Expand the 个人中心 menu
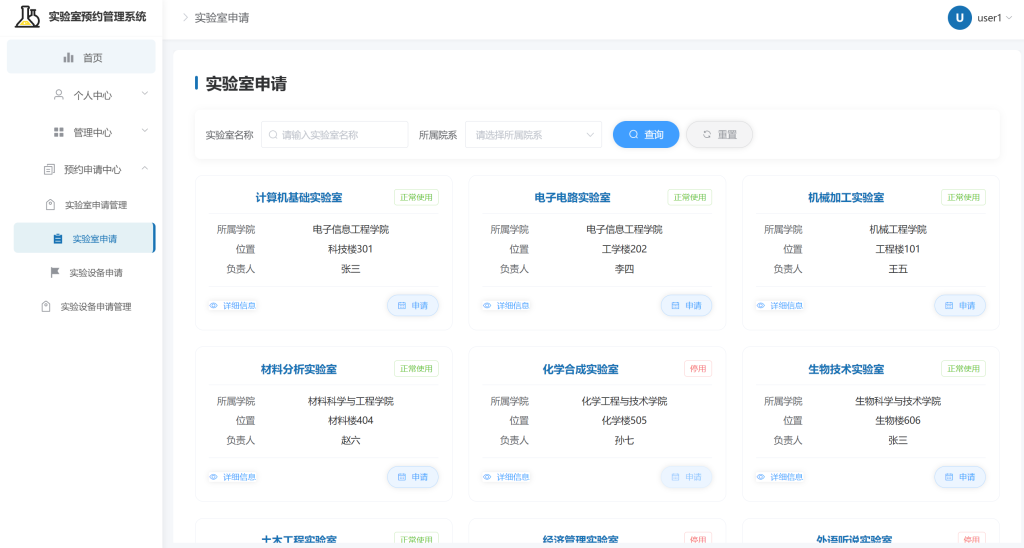1024x548 pixels. 81,95
